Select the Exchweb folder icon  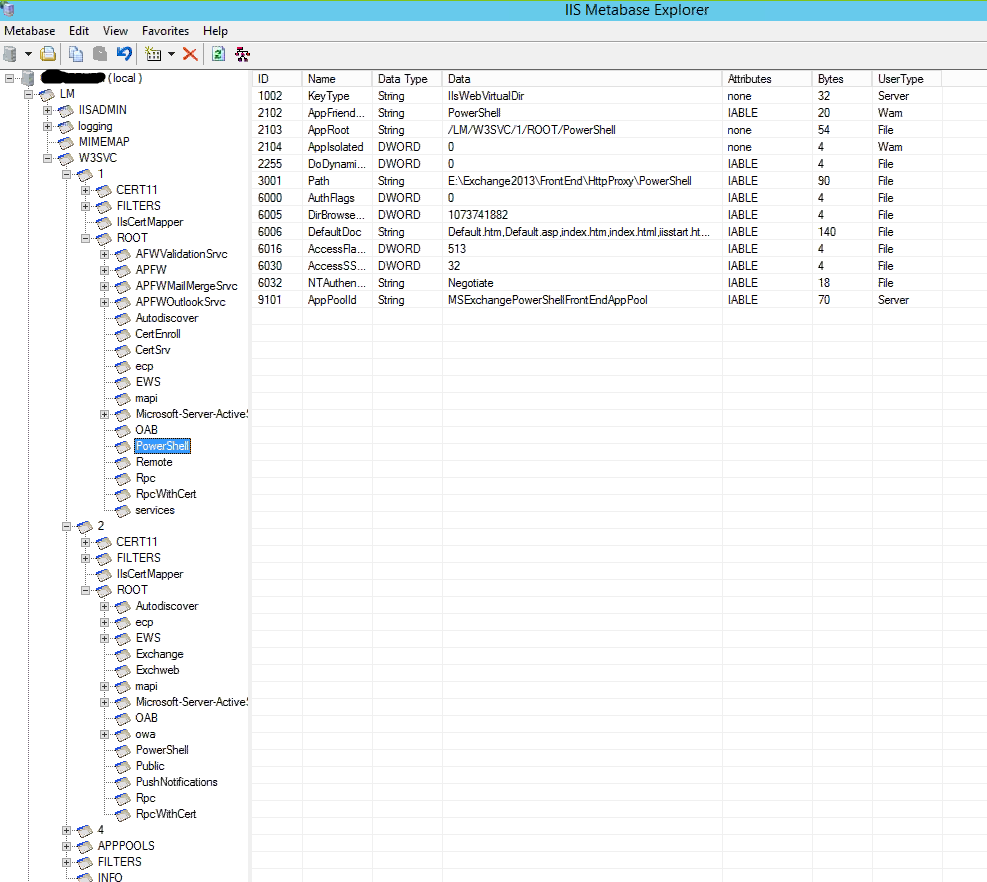coord(123,670)
